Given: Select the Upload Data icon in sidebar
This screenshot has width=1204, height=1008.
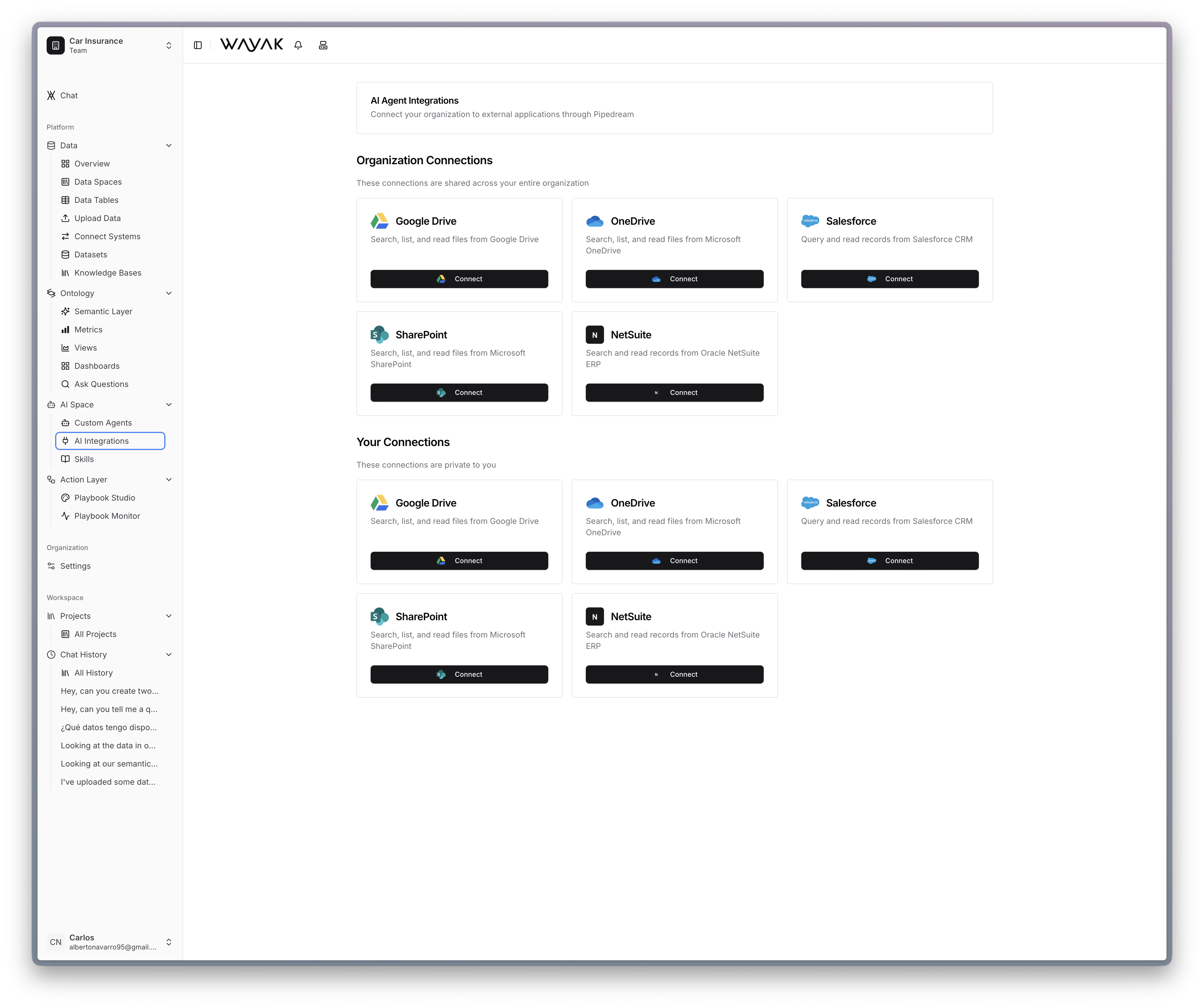Looking at the screenshot, I should pos(65,218).
